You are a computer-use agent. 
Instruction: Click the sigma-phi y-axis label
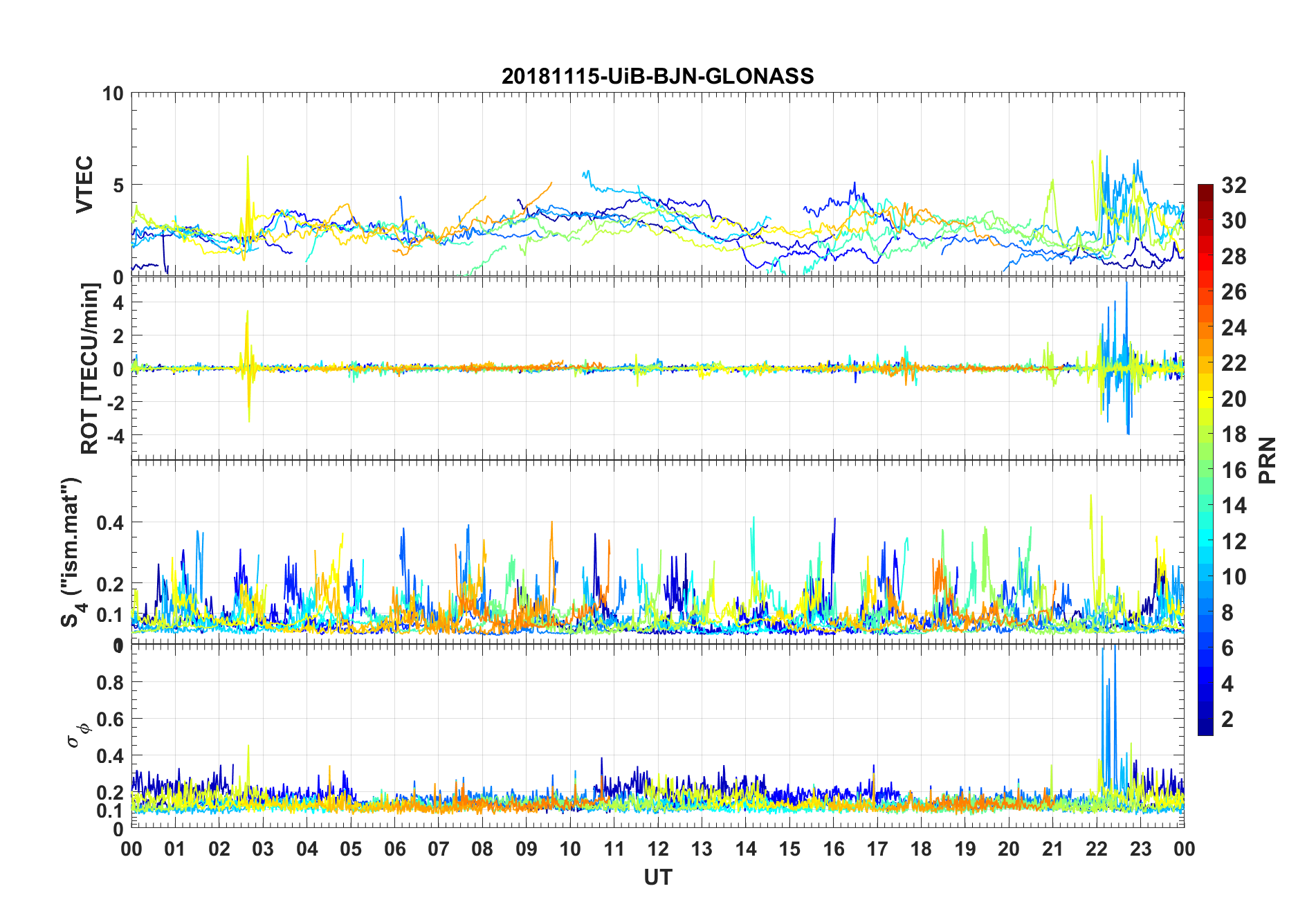pos(77,735)
